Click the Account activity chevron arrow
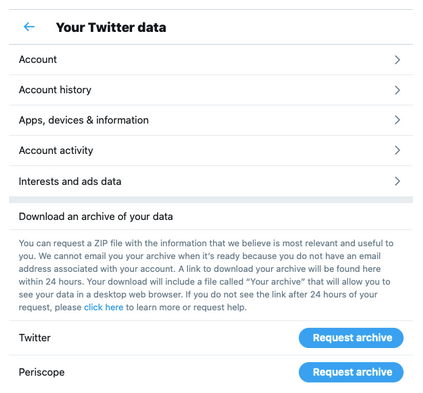423x393 pixels. click(397, 150)
